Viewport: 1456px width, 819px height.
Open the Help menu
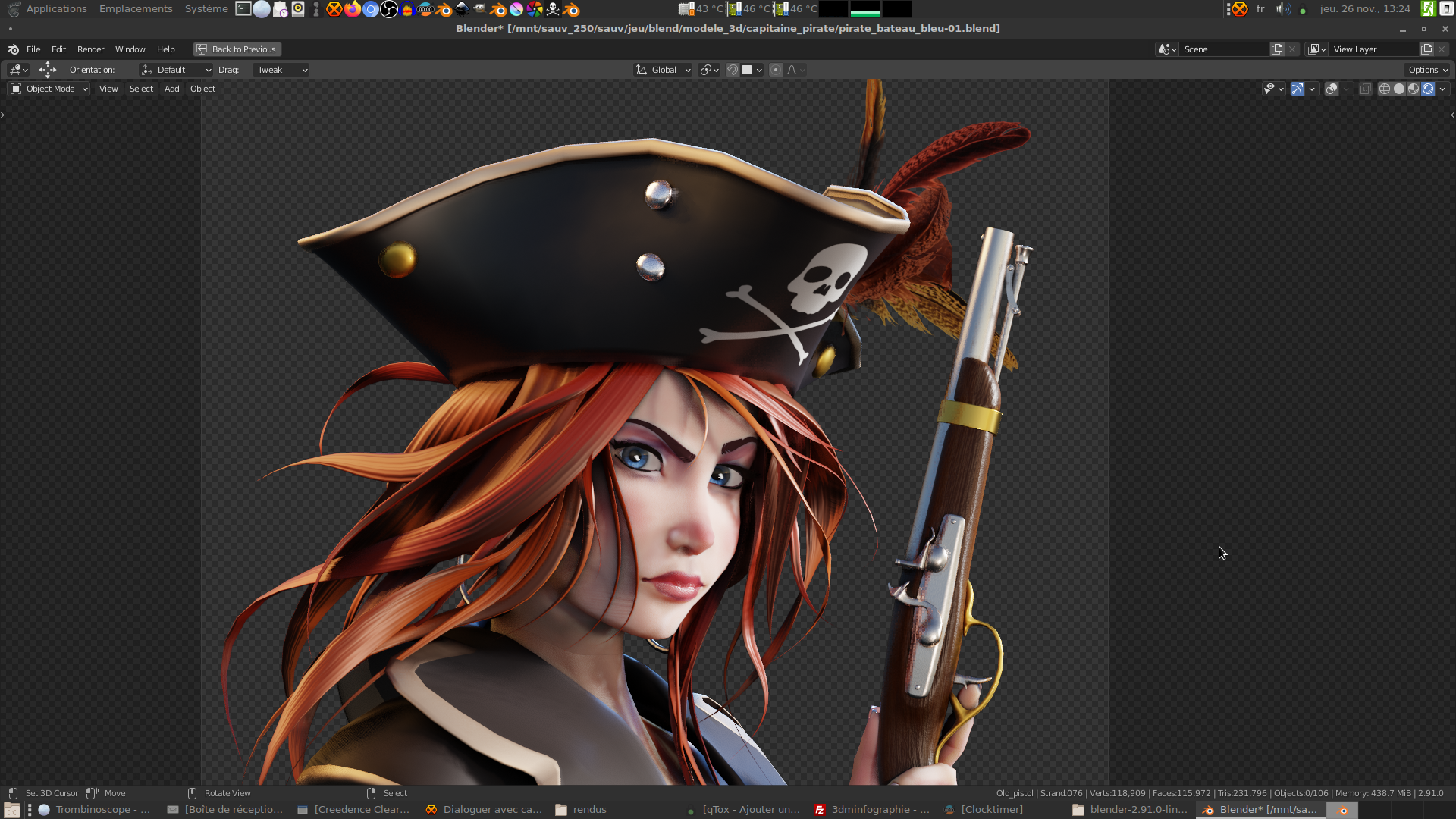165,49
